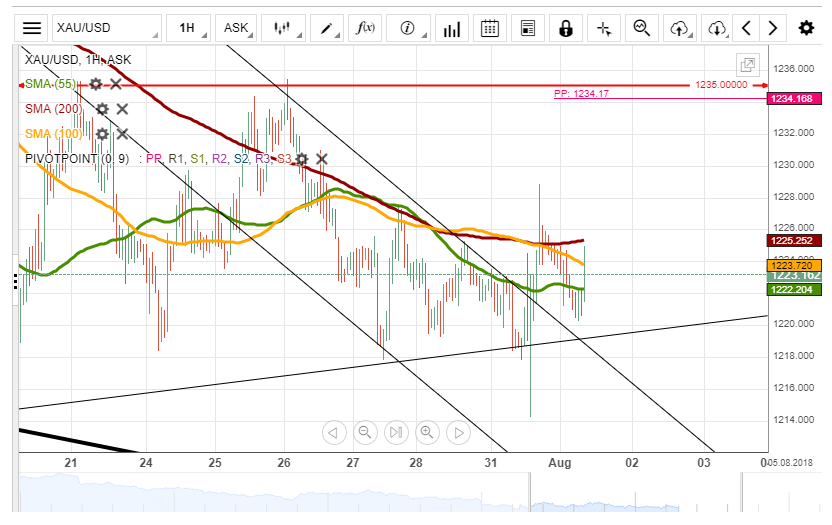Open the hamburger main menu
Screen dimensions: 832x525
[x=32, y=28]
